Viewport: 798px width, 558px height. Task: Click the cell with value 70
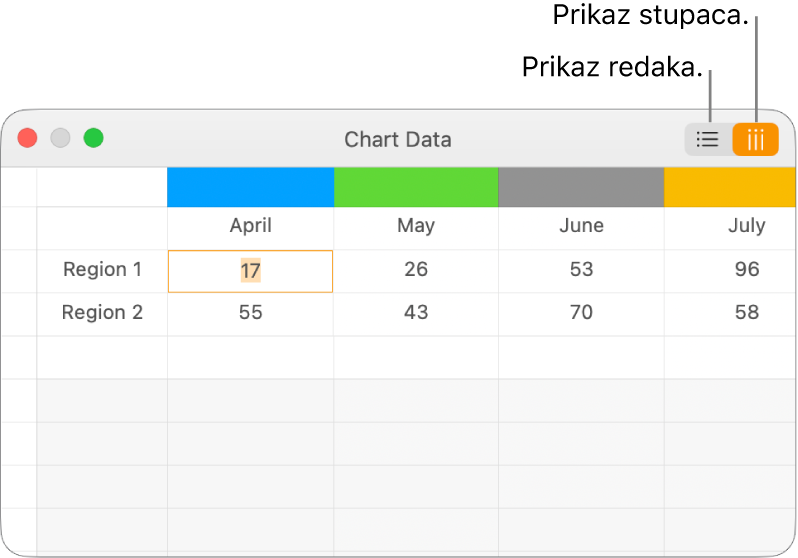pyautogui.click(x=581, y=313)
